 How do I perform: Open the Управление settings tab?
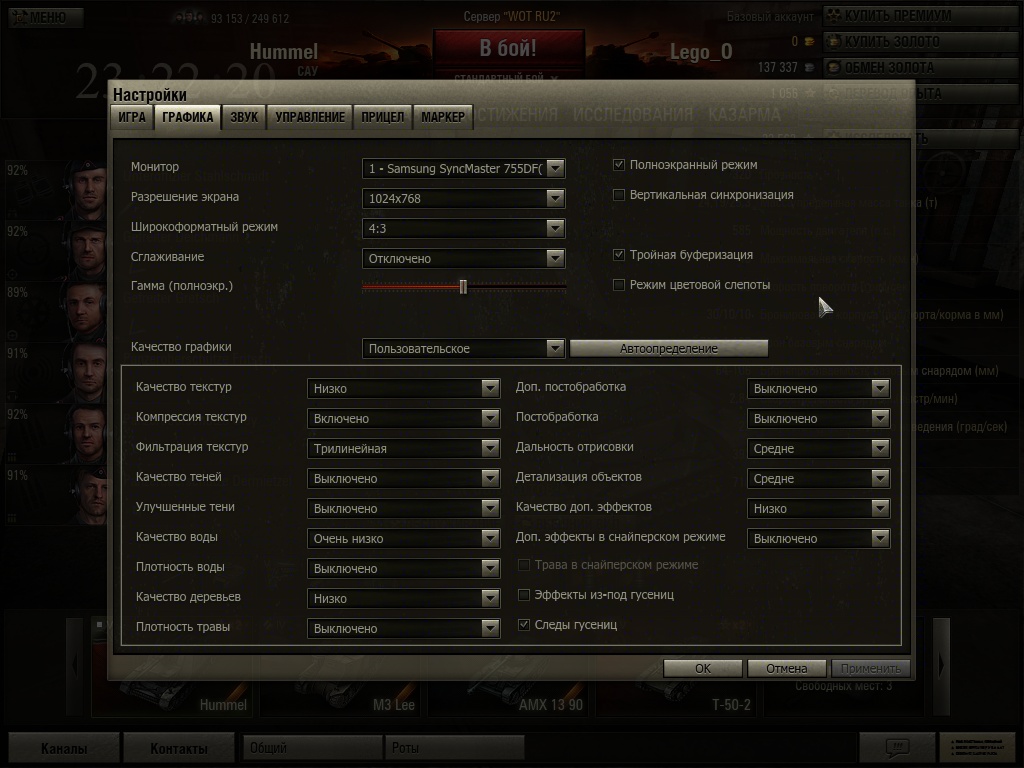310,117
